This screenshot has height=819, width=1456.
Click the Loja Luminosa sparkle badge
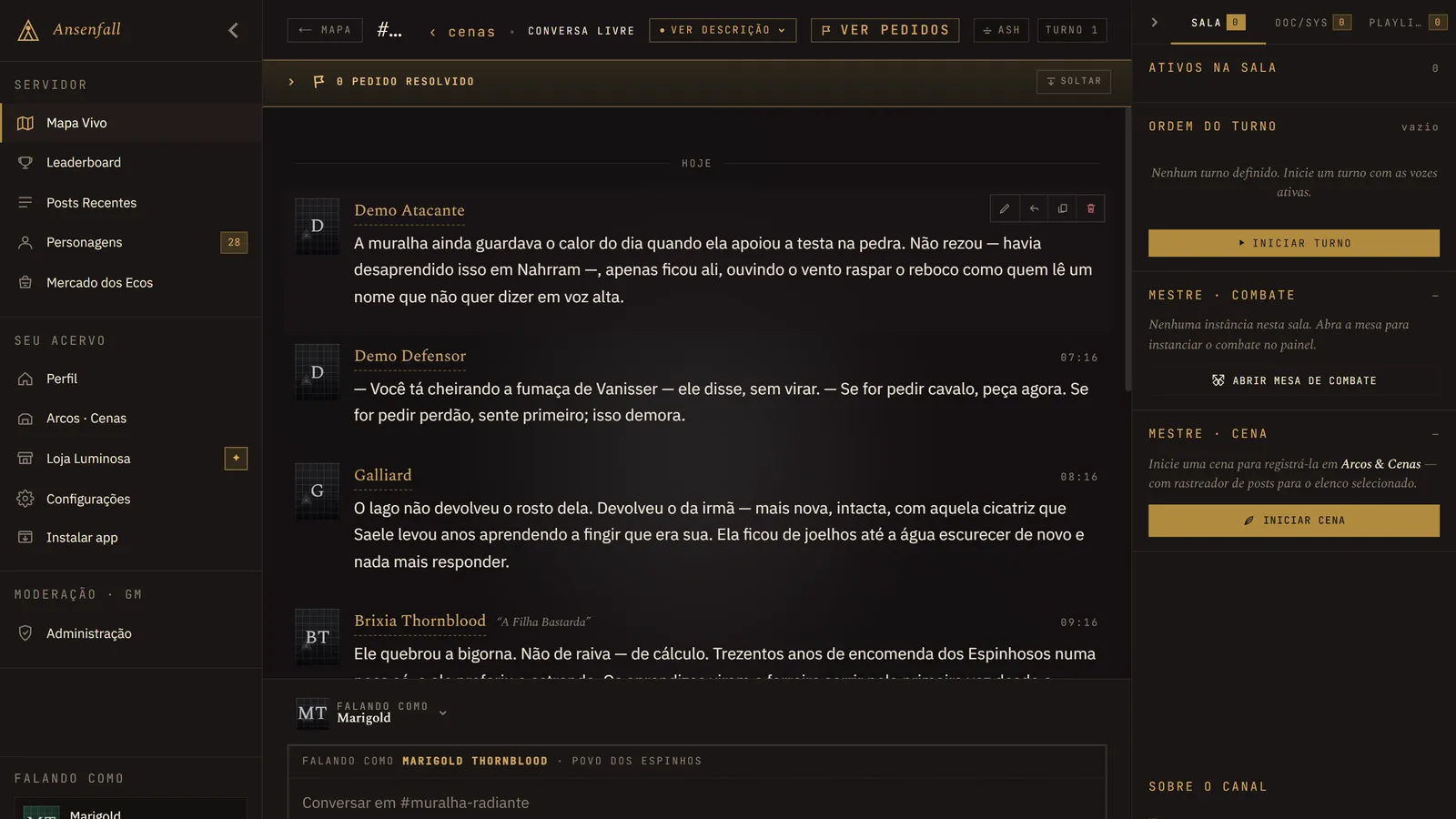point(236,459)
